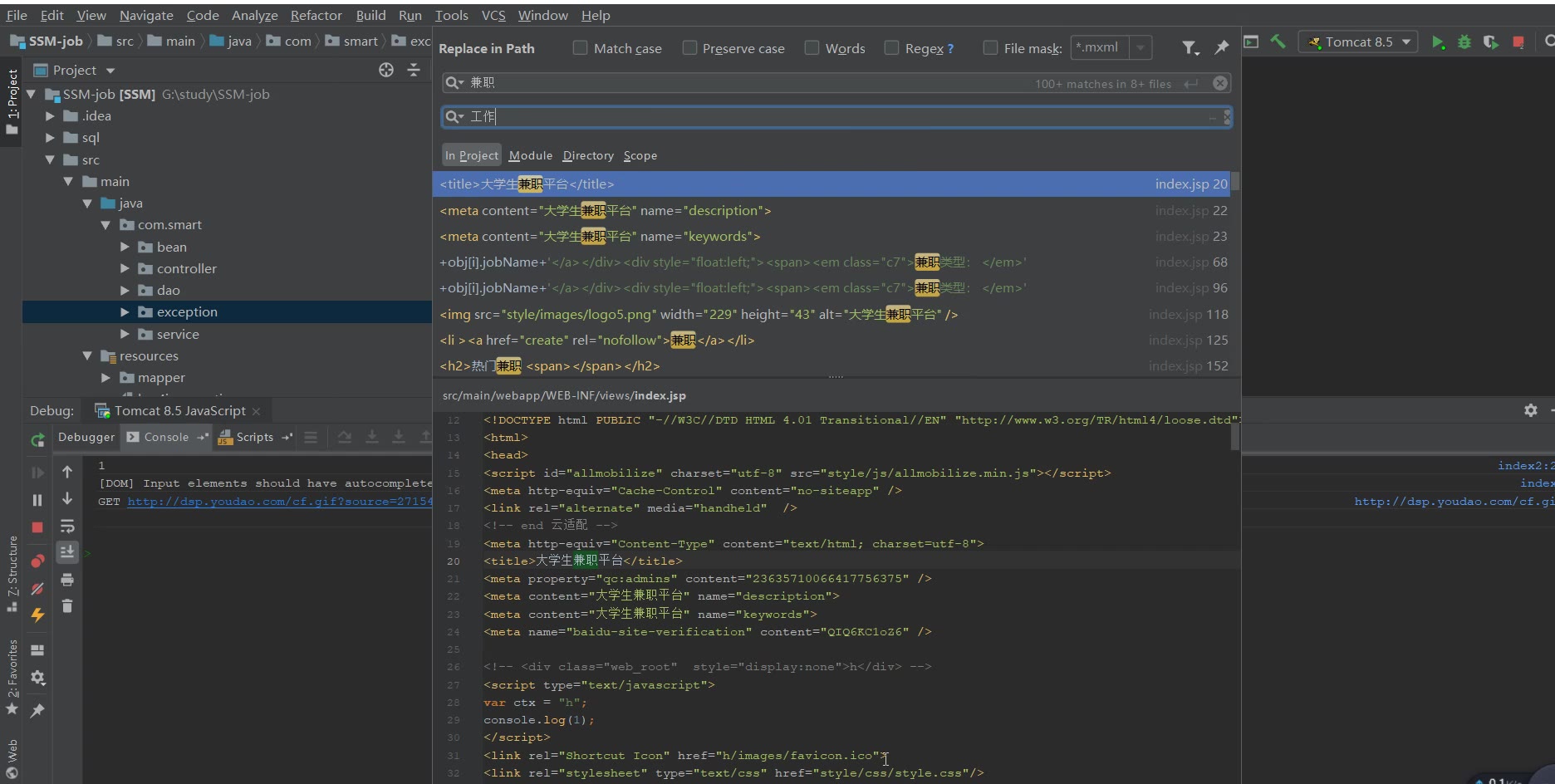The image size is (1555, 784).
Task: Toggle scroll to end in console
Action: coord(67,551)
